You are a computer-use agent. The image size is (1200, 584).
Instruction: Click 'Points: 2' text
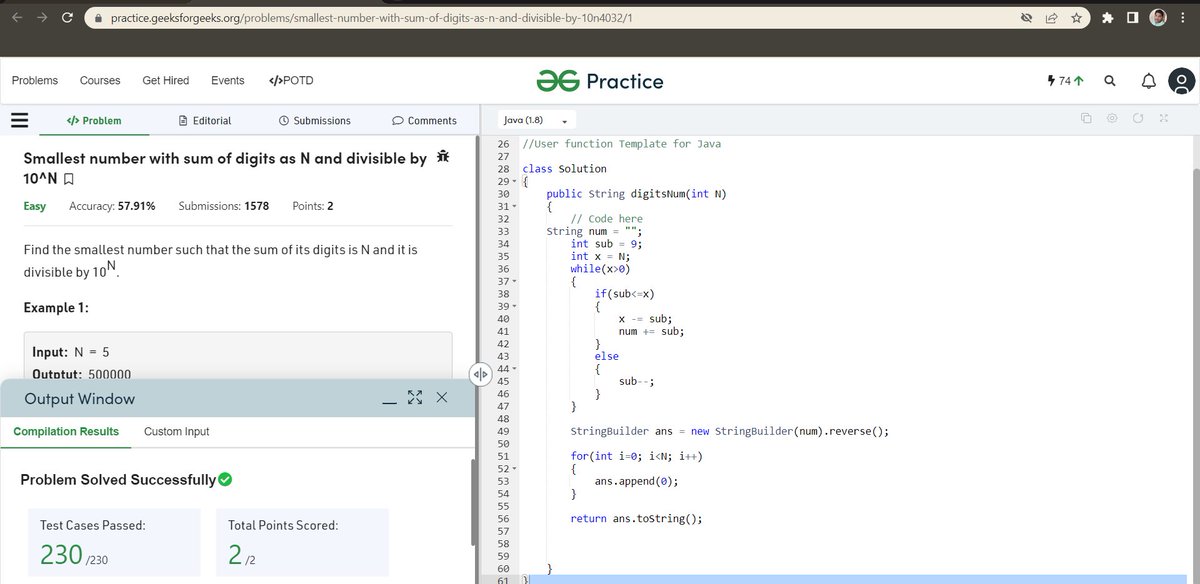pyautogui.click(x=313, y=207)
